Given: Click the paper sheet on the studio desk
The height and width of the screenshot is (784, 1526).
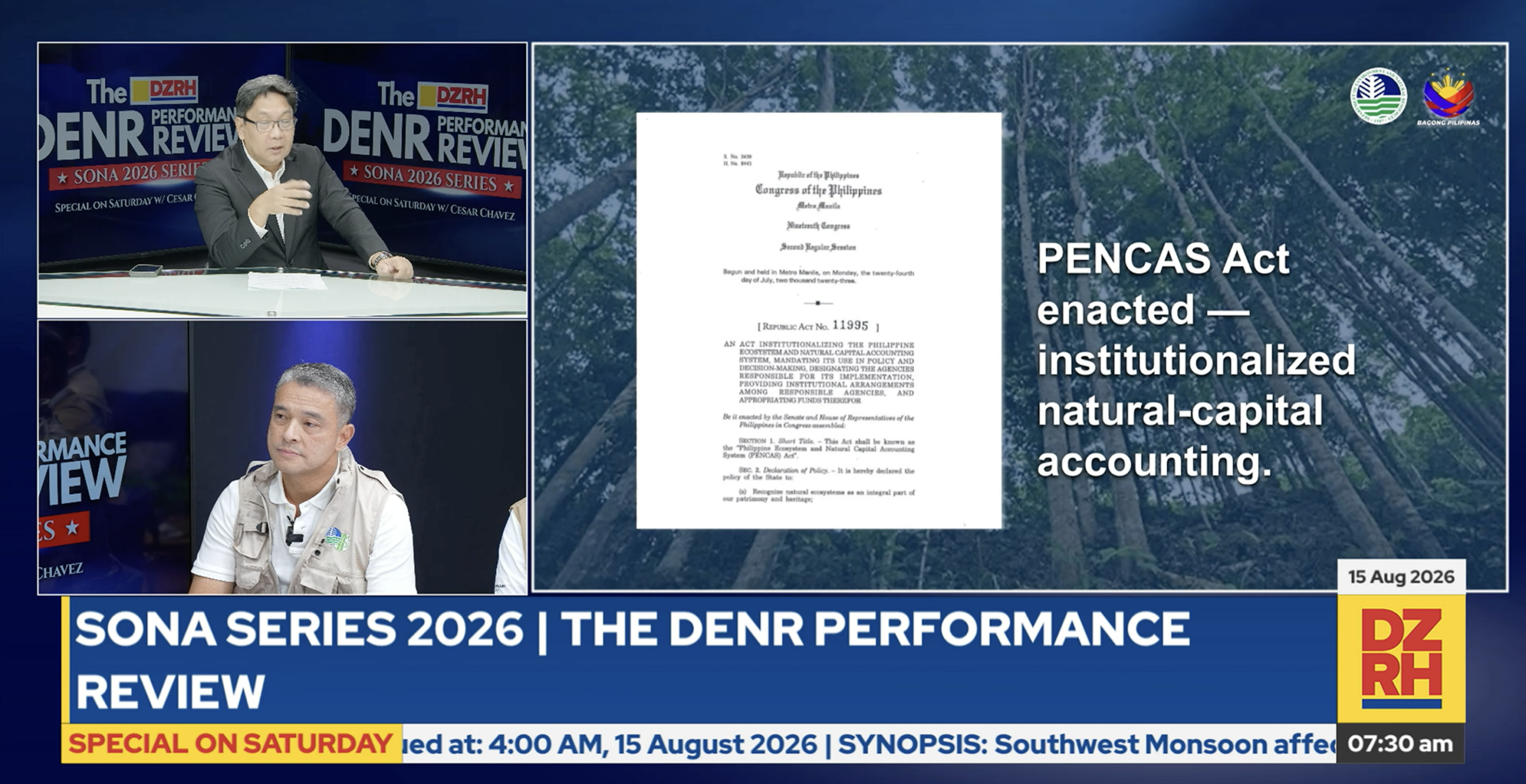Looking at the screenshot, I should click(287, 280).
